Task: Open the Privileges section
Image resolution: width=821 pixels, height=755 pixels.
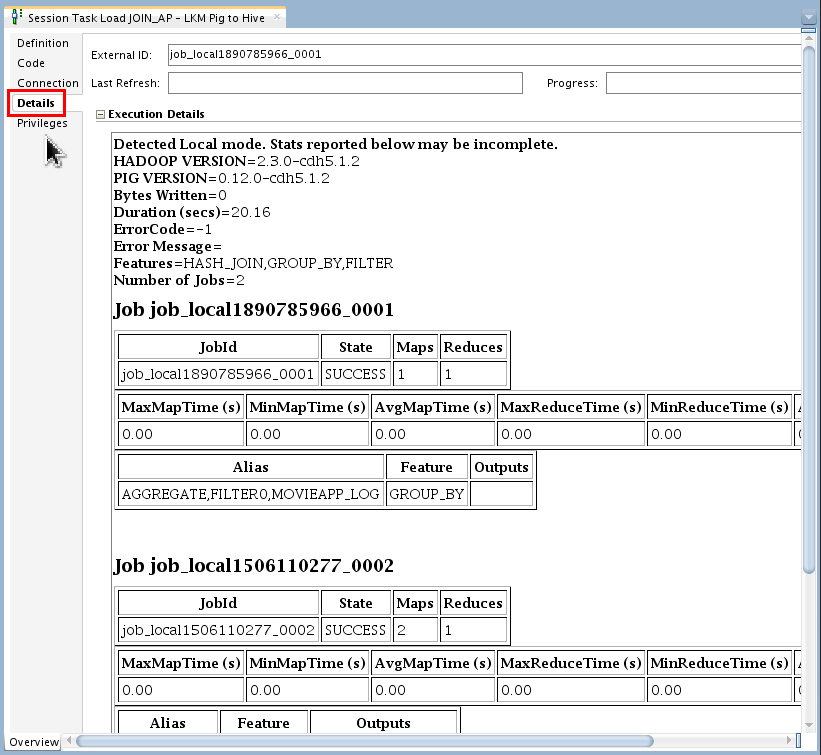Action: click(42, 123)
